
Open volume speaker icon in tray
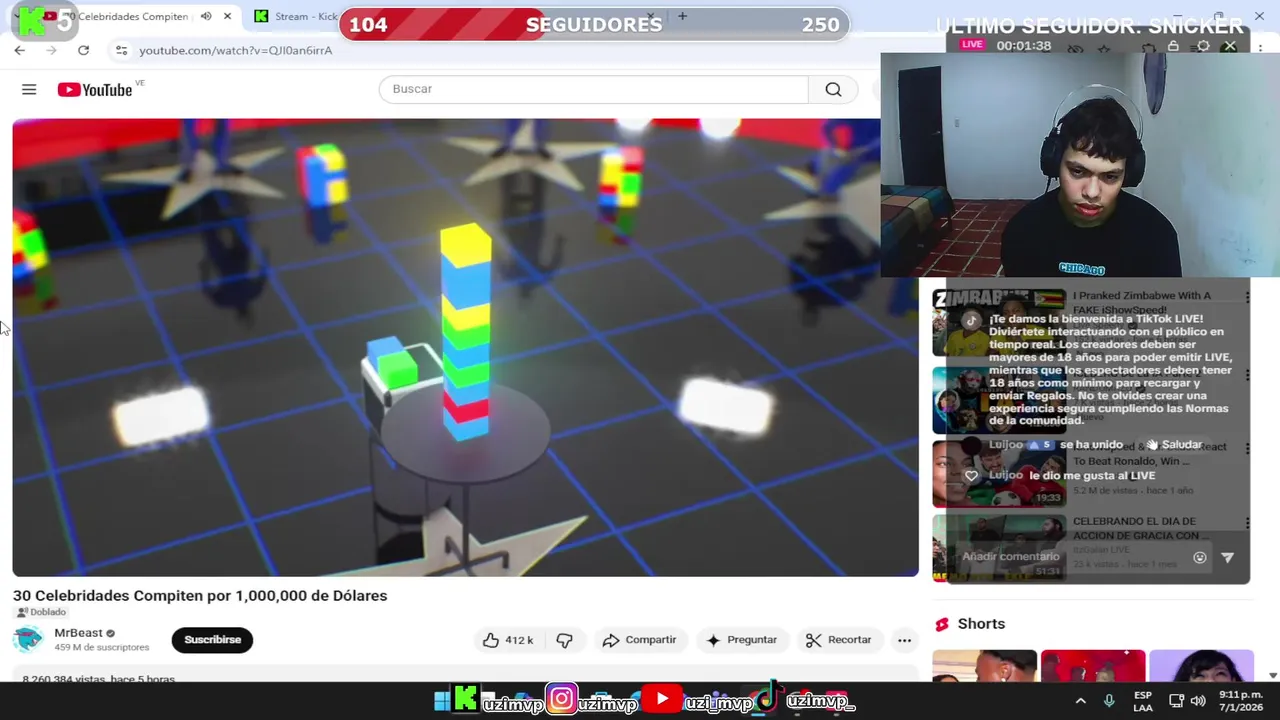click(1198, 701)
